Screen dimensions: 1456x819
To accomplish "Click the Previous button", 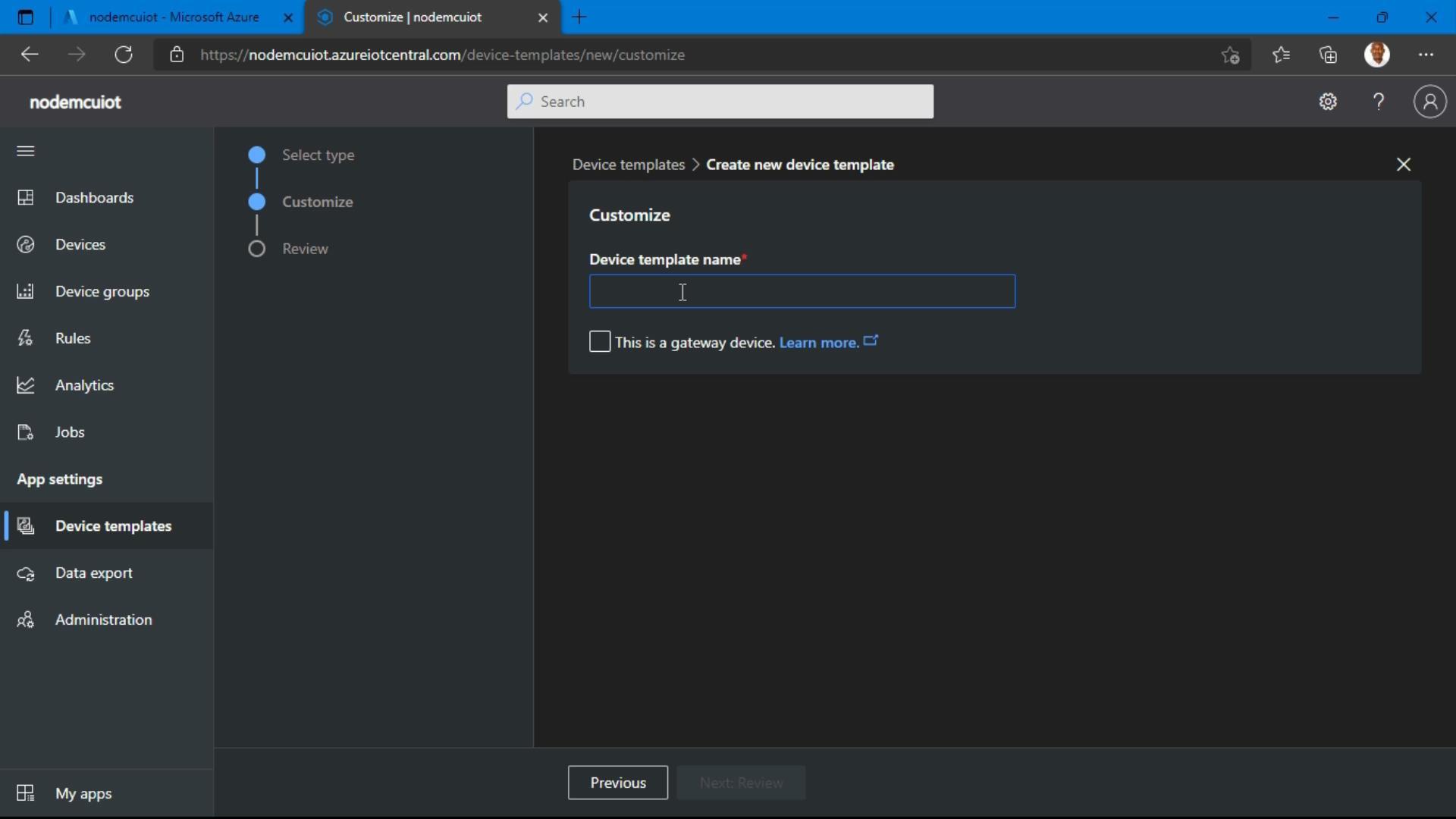I will (617, 783).
